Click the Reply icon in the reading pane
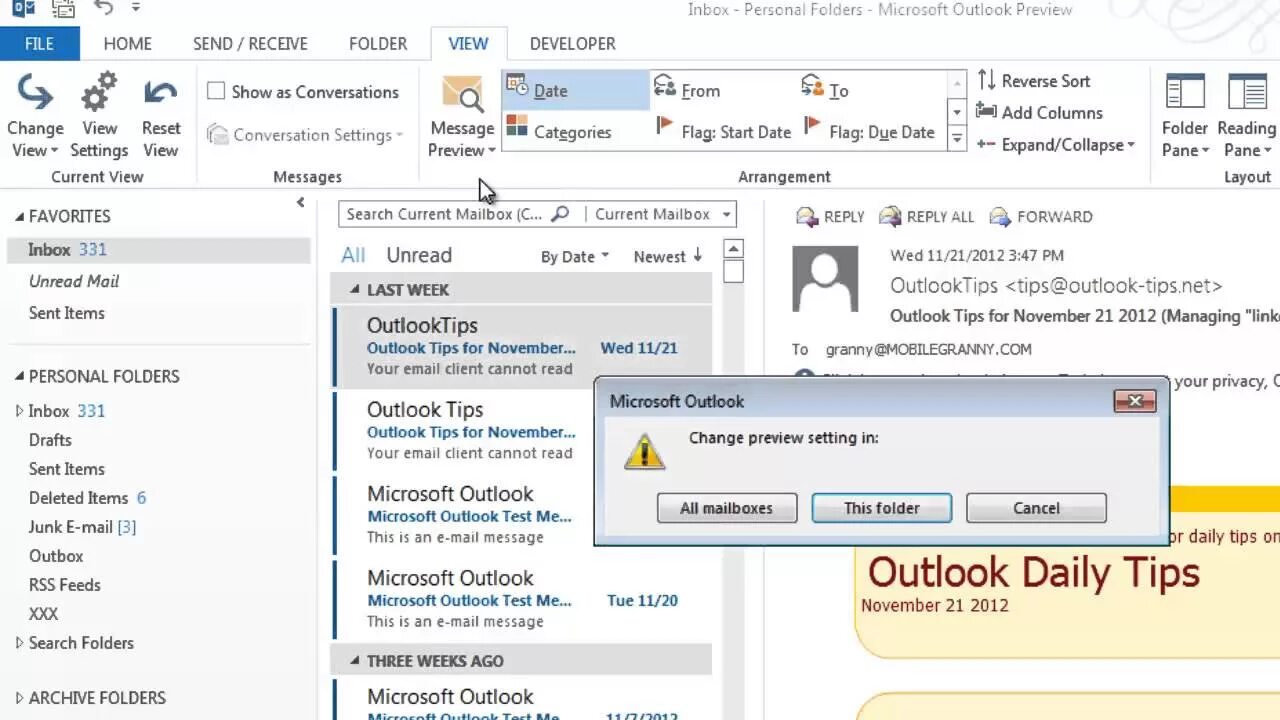Screen dimensions: 1280x720 tap(807, 216)
